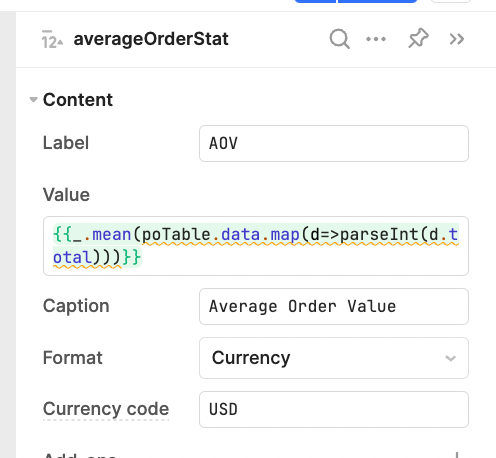Click the Caption label text
The image size is (496, 458).
click(x=76, y=306)
